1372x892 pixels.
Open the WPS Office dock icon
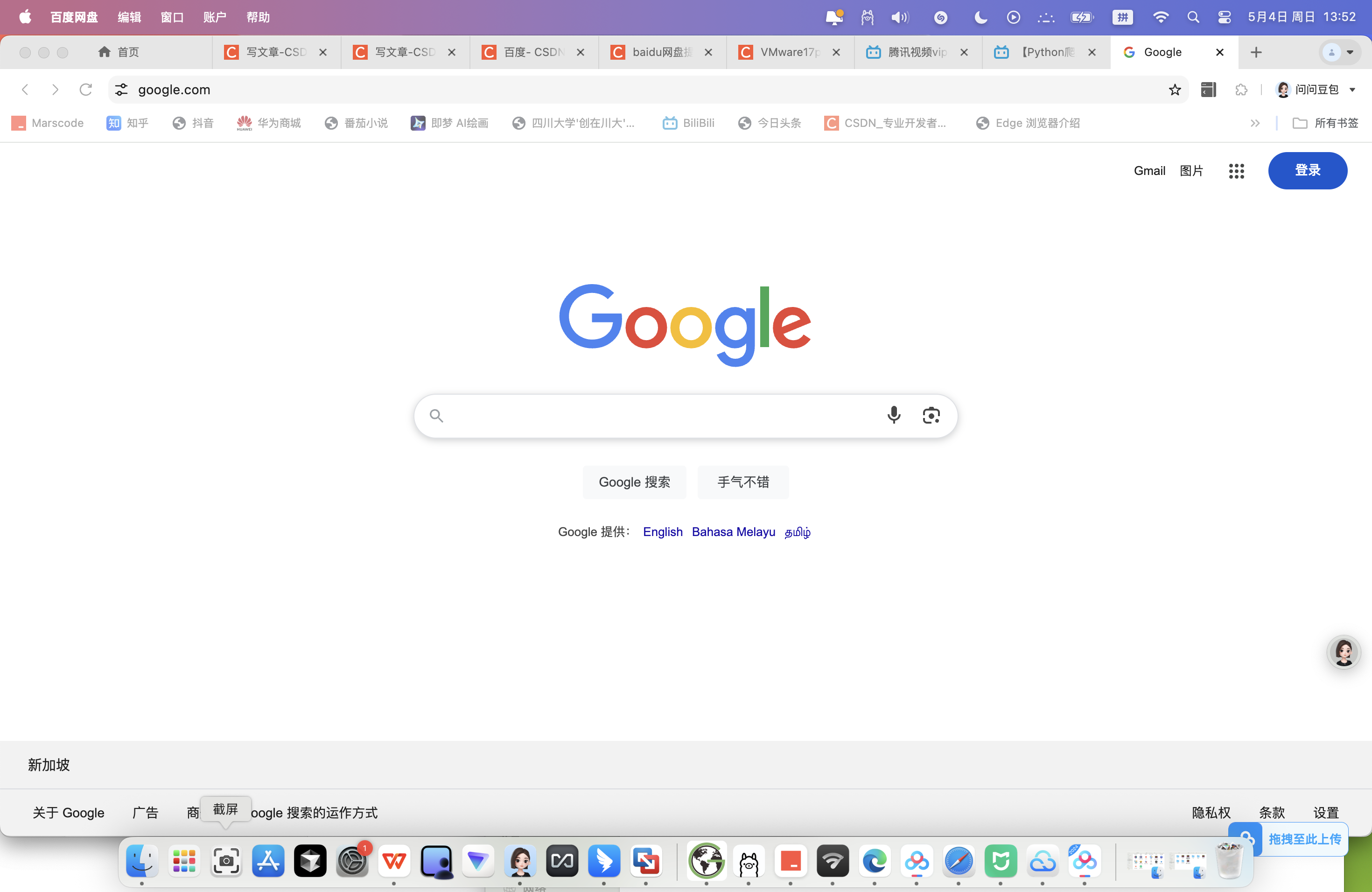394,861
